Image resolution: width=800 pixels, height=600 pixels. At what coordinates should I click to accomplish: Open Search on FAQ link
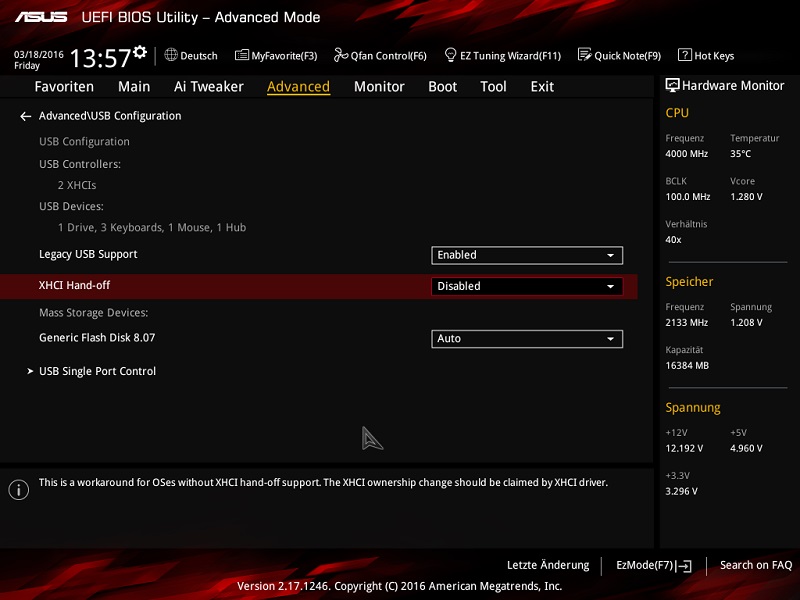click(756, 565)
